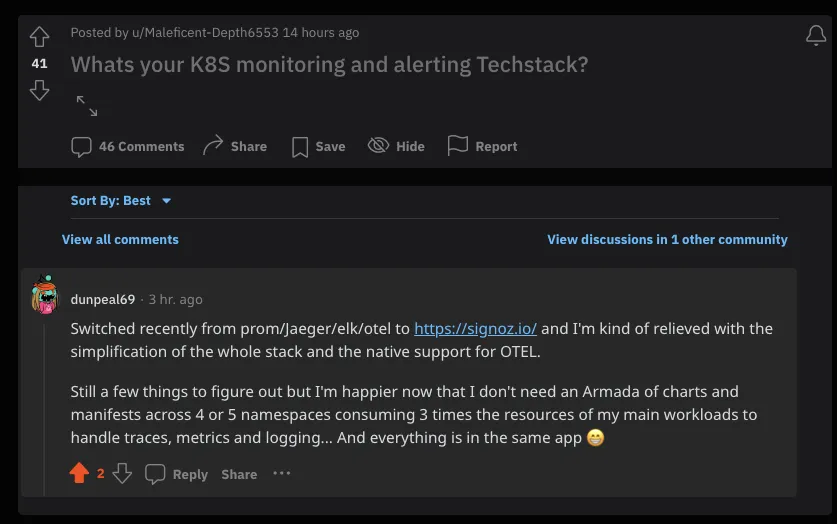Toggle the orange upvote on dunpeal69's comment
This screenshot has width=837, height=524.
[x=79, y=473]
